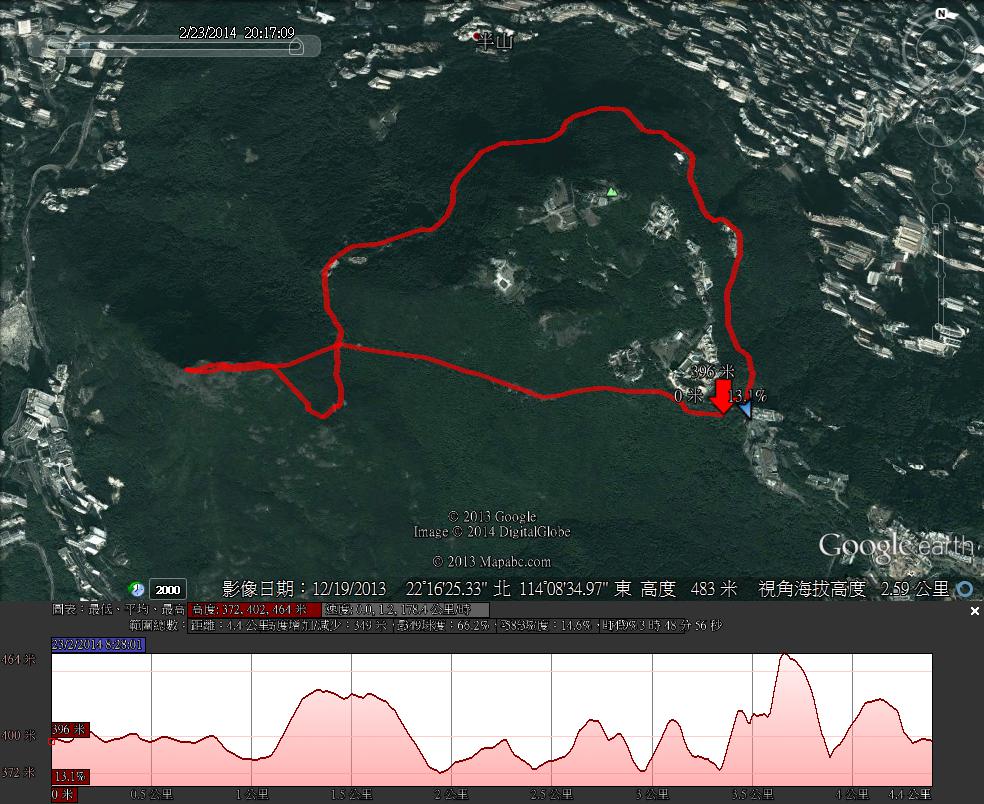Image resolution: width=984 pixels, height=804 pixels.
Task: Click the North indicator on the compass
Action: click(941, 14)
